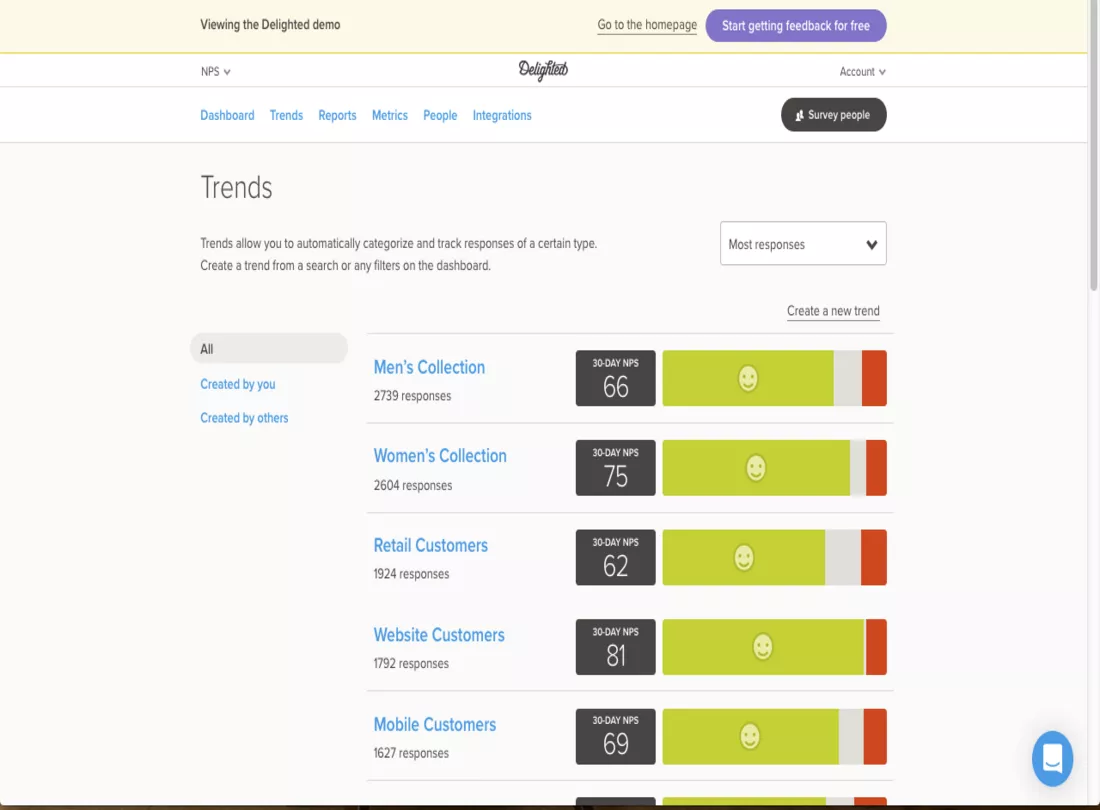1100x810 pixels.
Task: Click the 30-day NPS 81 score box
Action: click(x=615, y=647)
